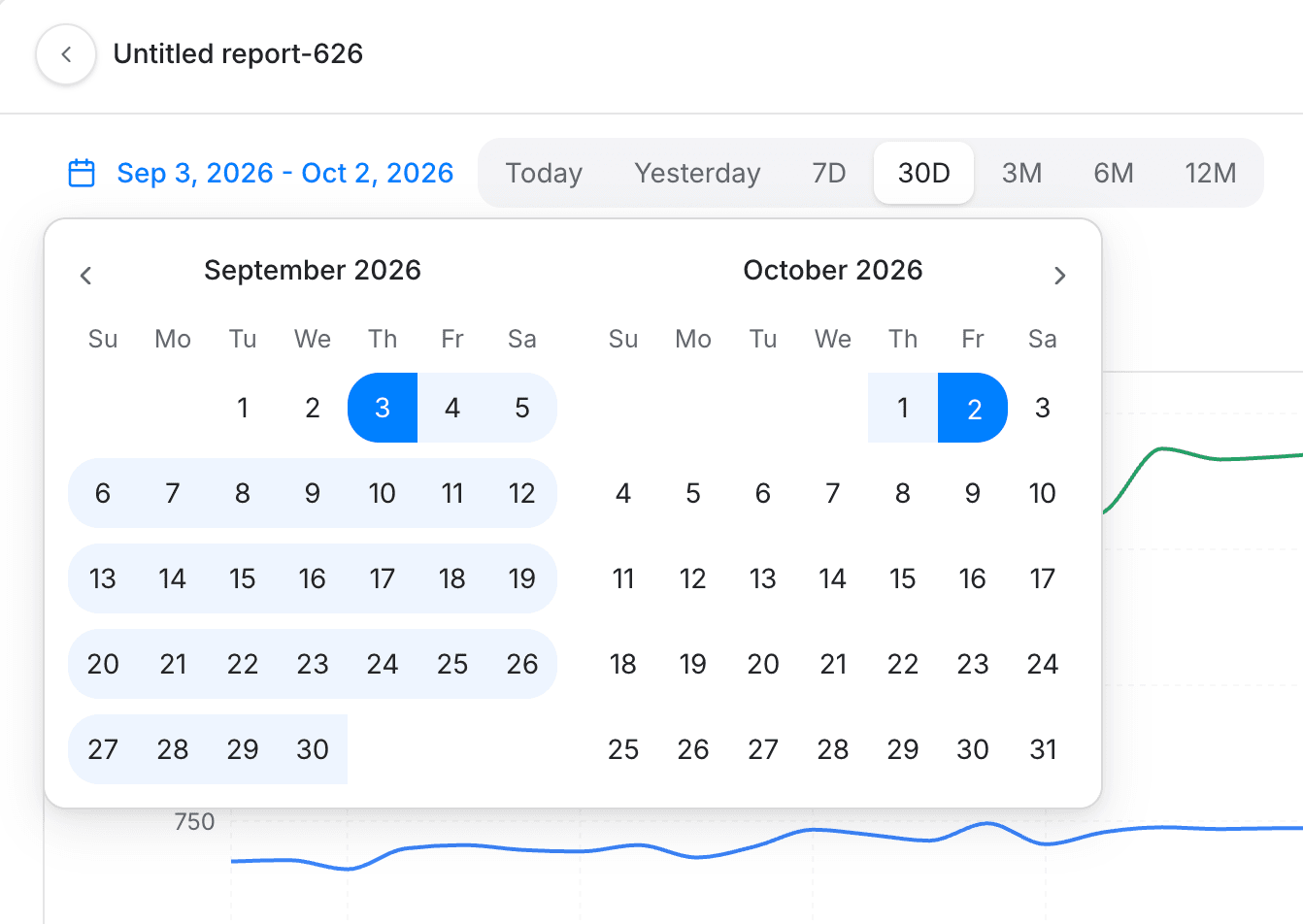Go to previous month in calendar

click(x=85, y=276)
